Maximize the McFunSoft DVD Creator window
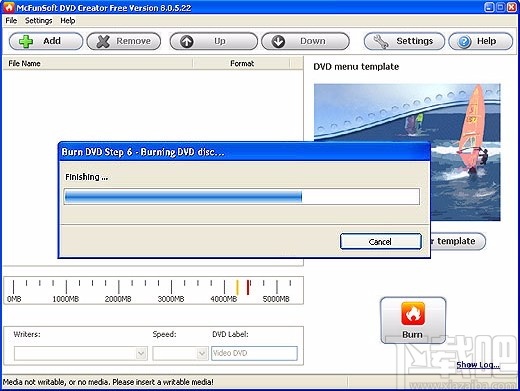Image resolution: width=520 pixels, height=391 pixels. click(500, 7)
